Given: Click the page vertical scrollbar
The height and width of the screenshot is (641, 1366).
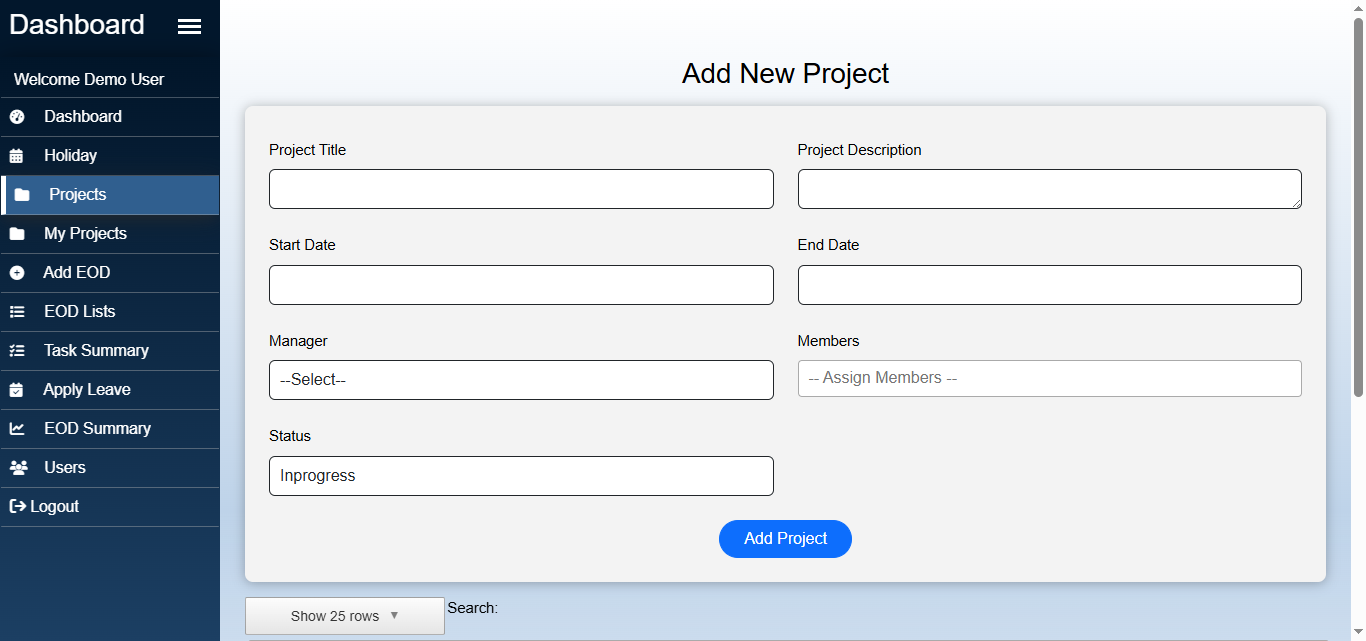Looking at the screenshot, I should 1358,200.
